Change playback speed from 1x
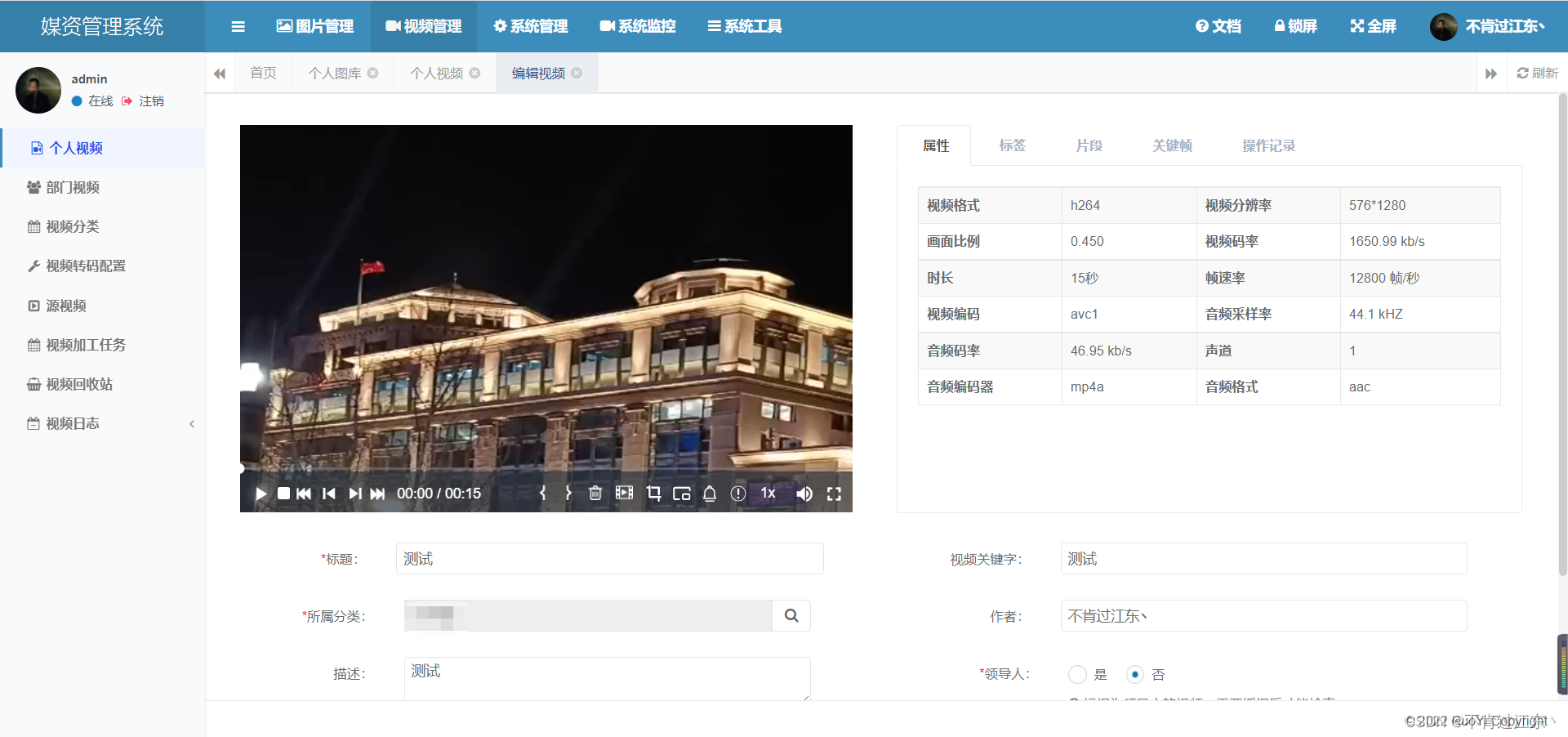The image size is (1568, 737). pos(768,493)
